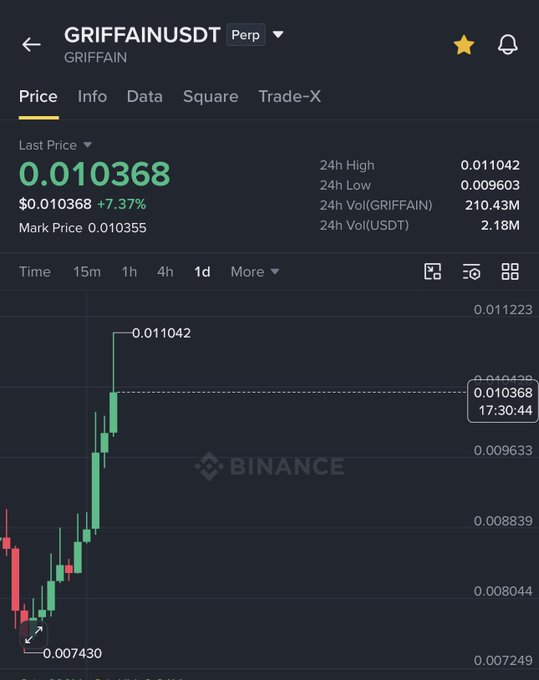Open the chart drawing tools icon
Image resolution: width=539 pixels, height=680 pixels.
(x=432, y=272)
